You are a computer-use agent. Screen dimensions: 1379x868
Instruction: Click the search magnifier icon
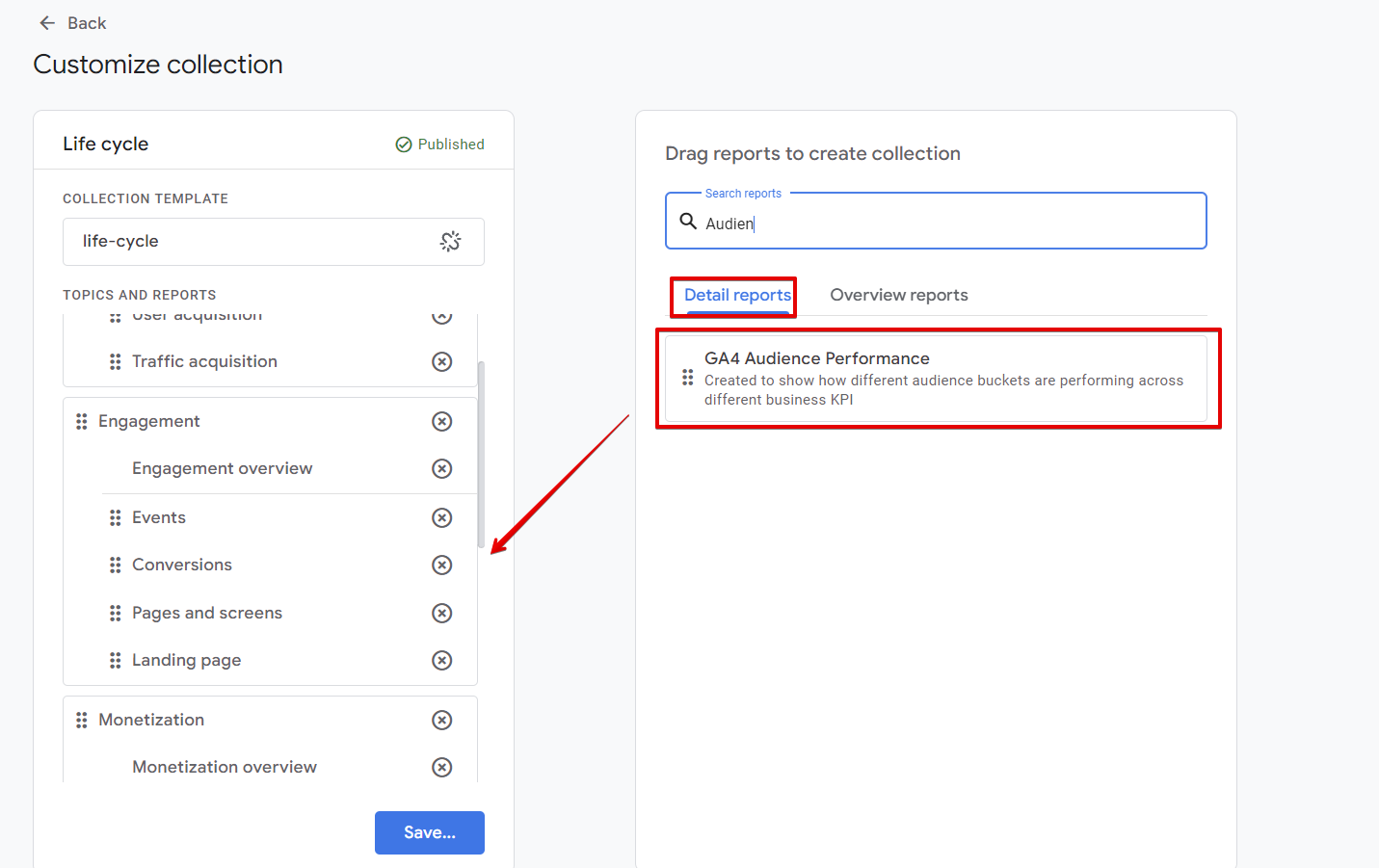tap(688, 221)
